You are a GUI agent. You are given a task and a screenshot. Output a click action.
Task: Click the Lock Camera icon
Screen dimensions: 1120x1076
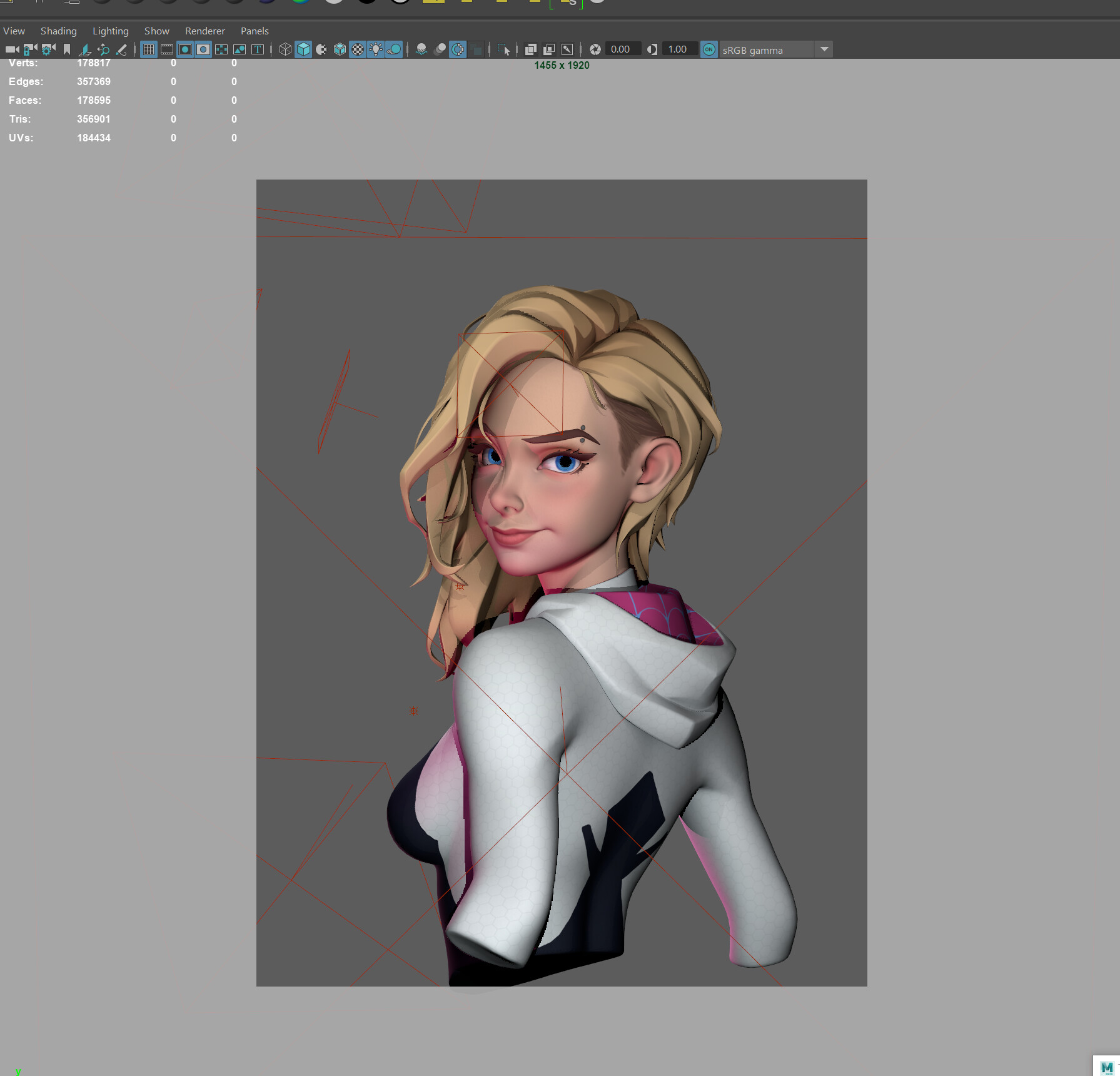coord(30,49)
